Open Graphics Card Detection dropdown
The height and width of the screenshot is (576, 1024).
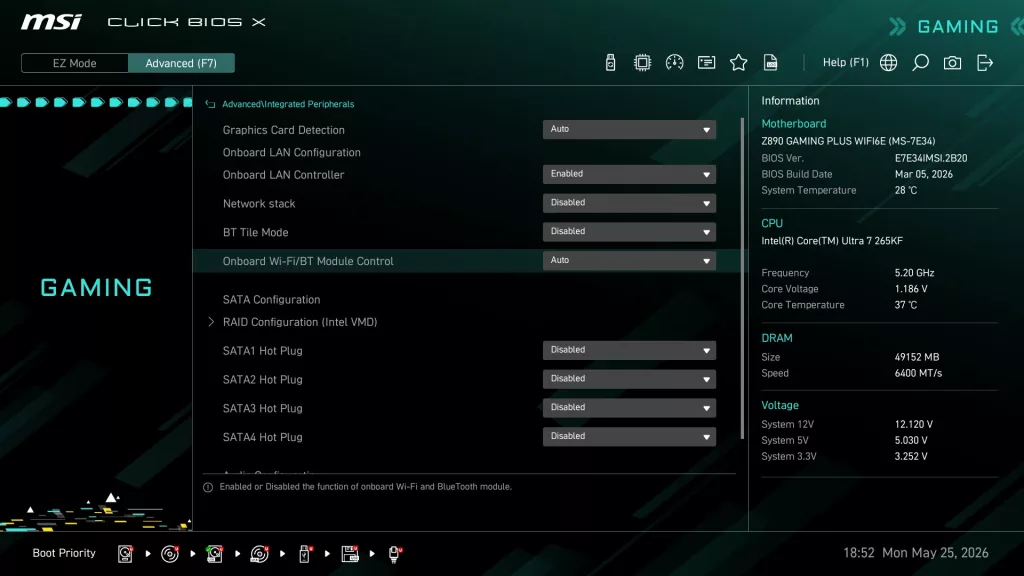click(x=629, y=129)
